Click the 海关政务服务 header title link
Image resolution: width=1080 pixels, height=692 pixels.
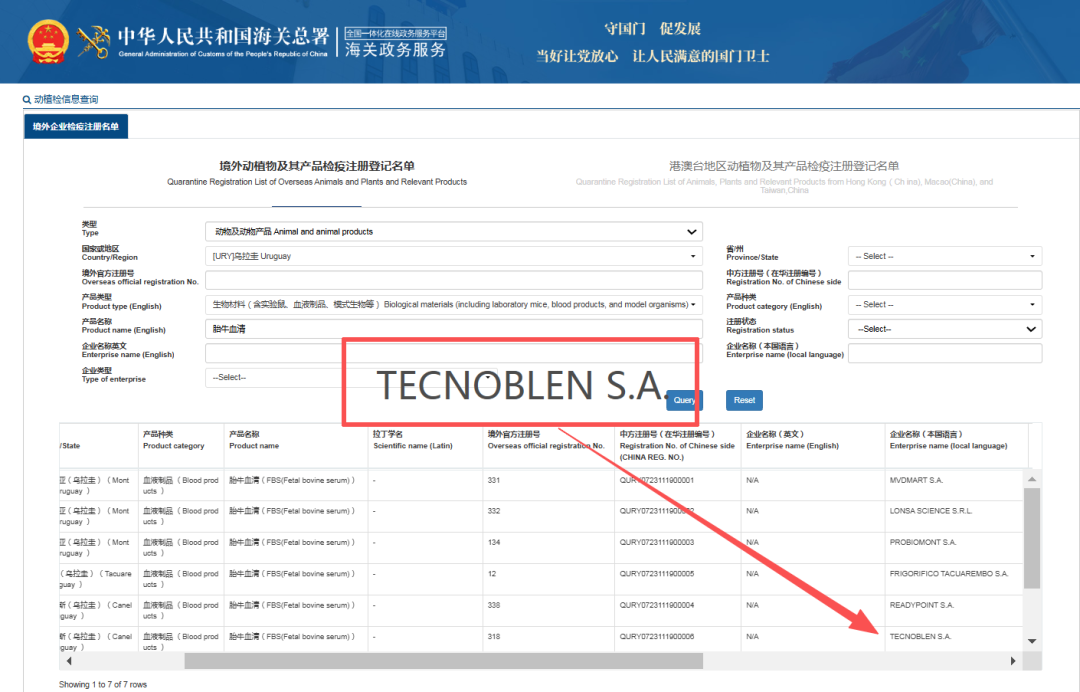395,50
